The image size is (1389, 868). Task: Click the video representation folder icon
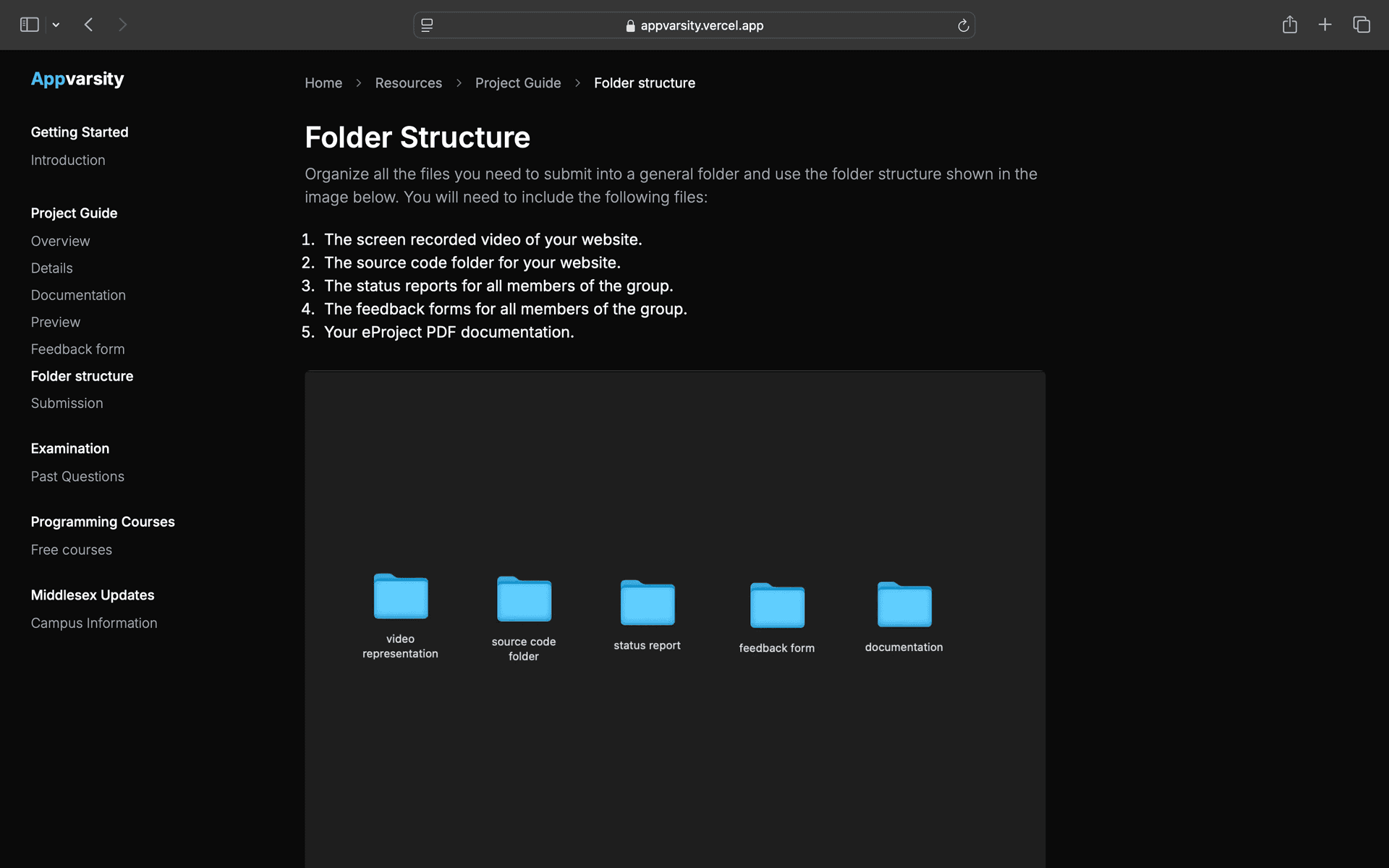pyautogui.click(x=400, y=596)
